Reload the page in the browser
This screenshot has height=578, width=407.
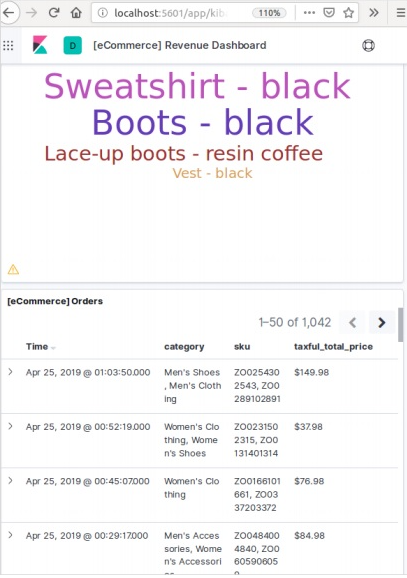tap(54, 13)
